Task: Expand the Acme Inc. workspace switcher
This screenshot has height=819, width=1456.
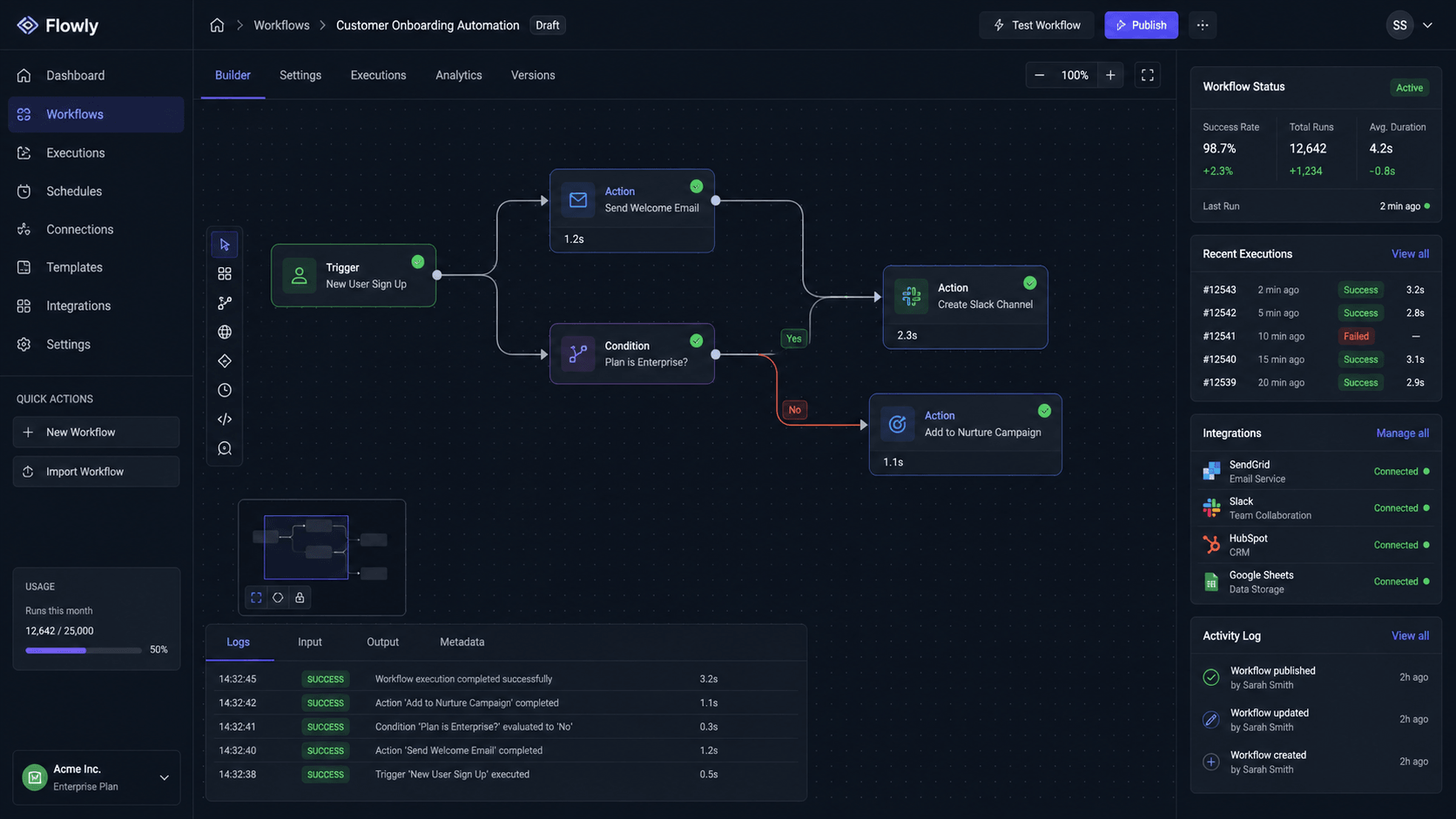Action: pos(97,777)
